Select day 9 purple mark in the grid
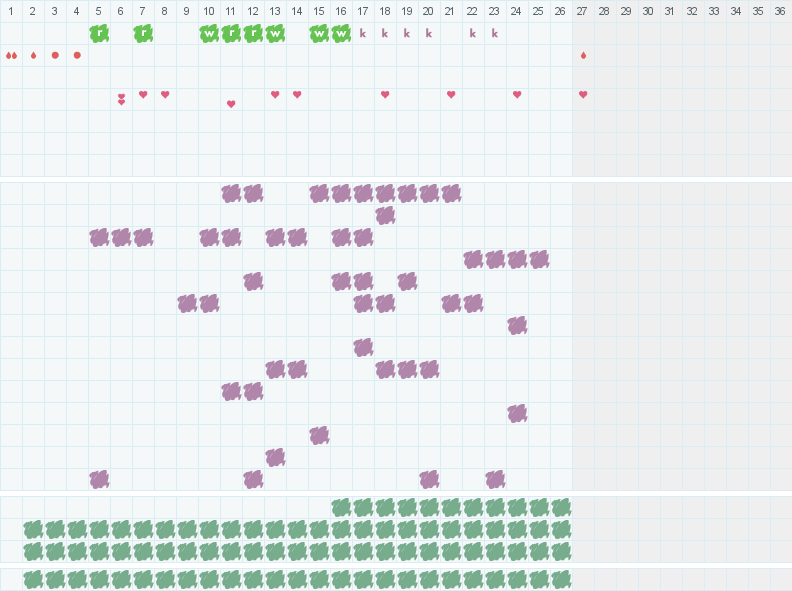Screen dimensions: 792x591 [187, 304]
